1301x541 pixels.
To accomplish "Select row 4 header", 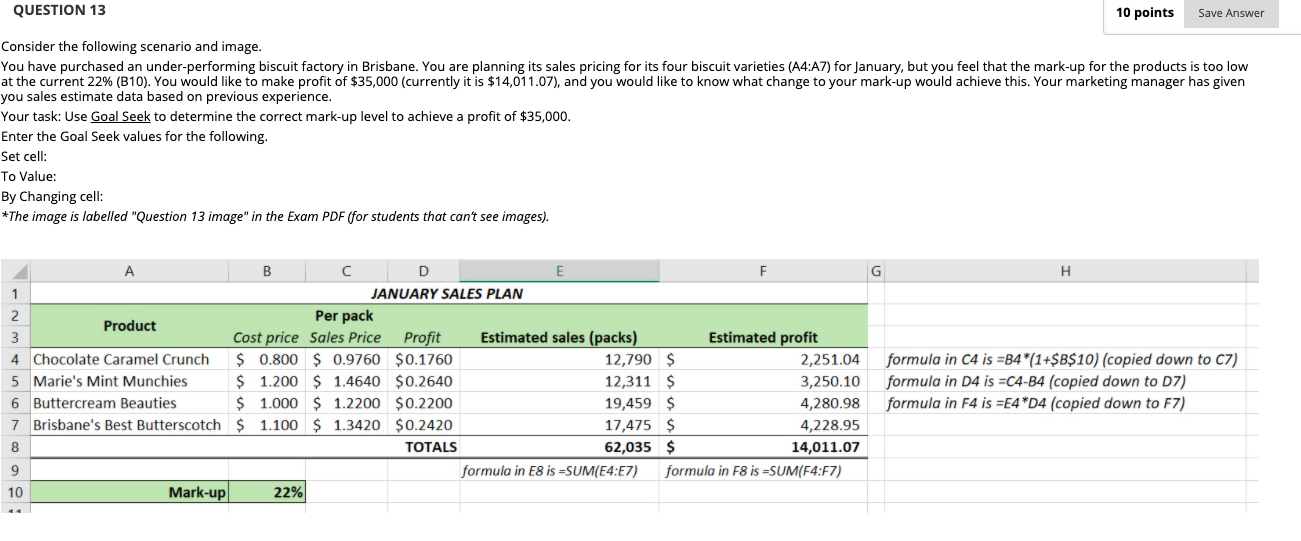I will (15, 359).
